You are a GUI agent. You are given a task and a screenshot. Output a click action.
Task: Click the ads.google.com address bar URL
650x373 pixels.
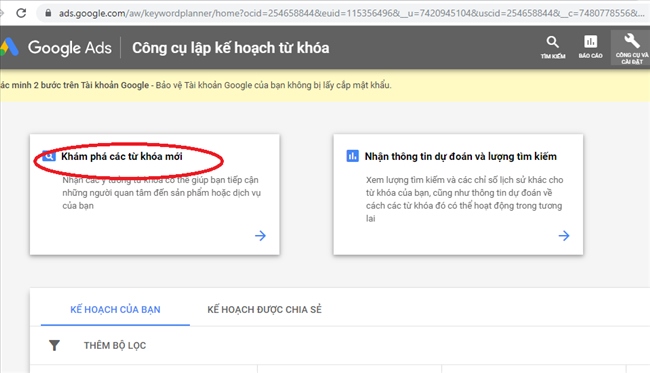point(351,13)
